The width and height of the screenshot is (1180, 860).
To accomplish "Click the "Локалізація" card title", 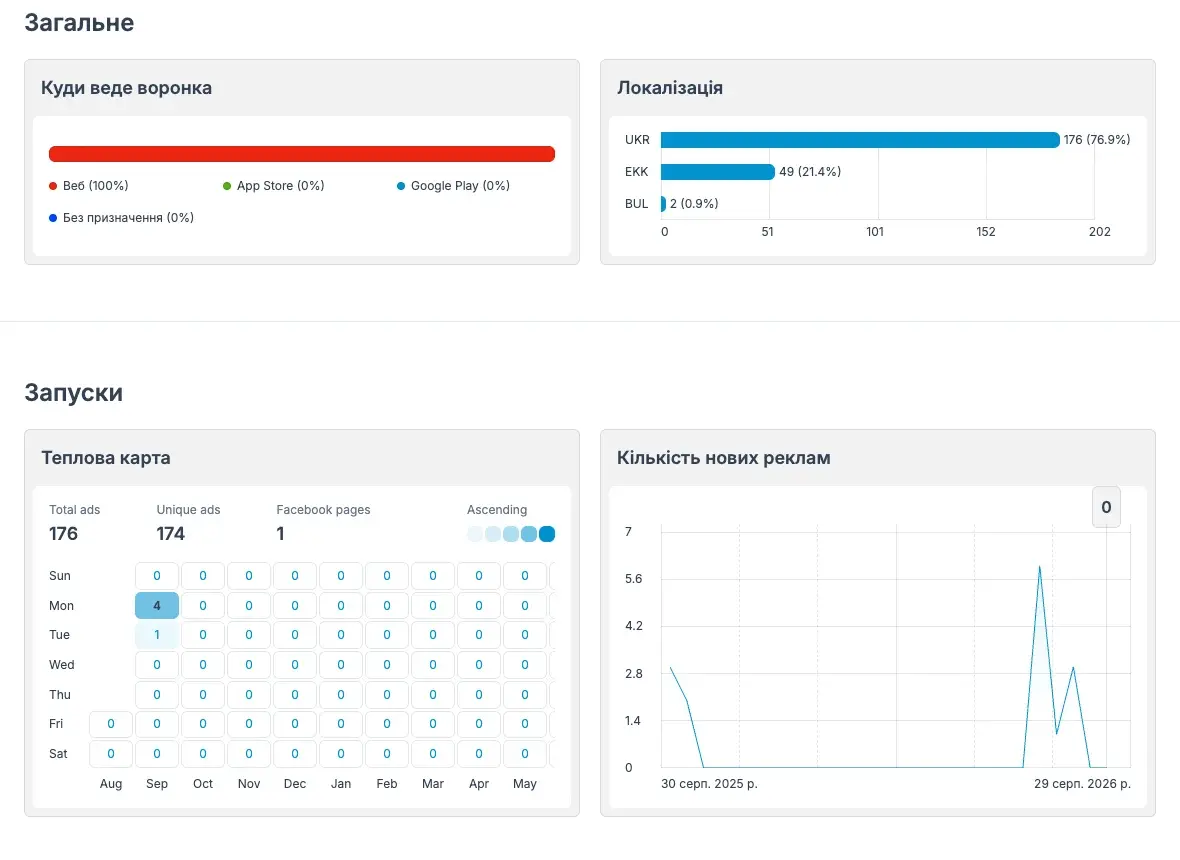I will click(x=670, y=88).
